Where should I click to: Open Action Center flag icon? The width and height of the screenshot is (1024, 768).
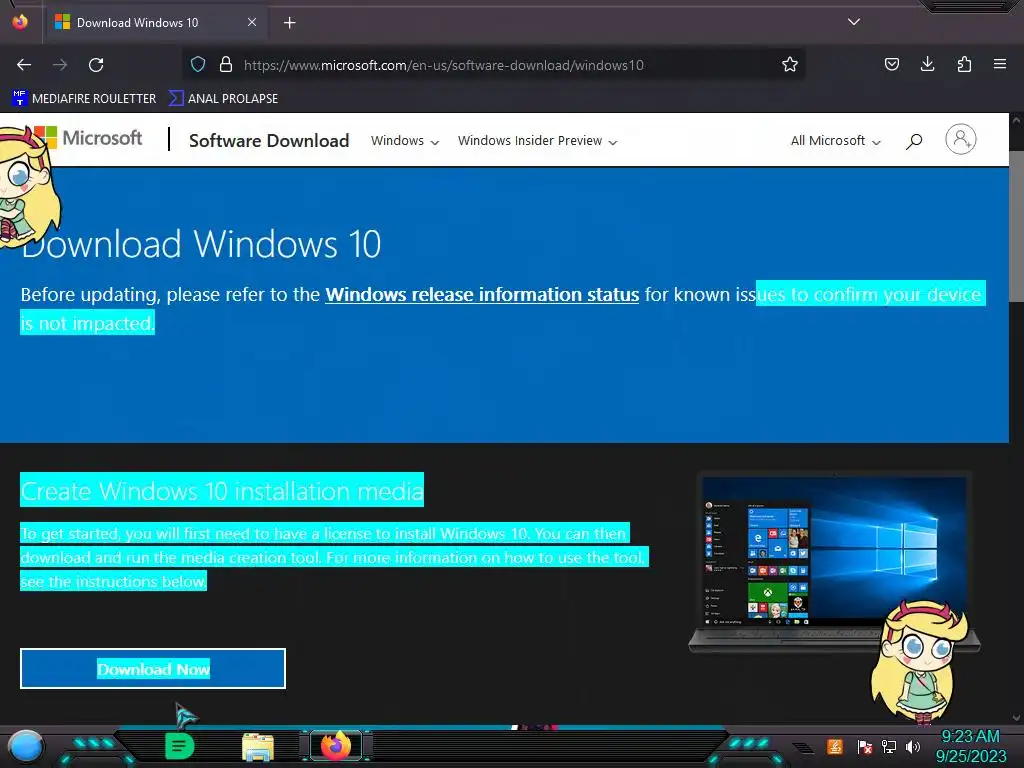(x=865, y=746)
